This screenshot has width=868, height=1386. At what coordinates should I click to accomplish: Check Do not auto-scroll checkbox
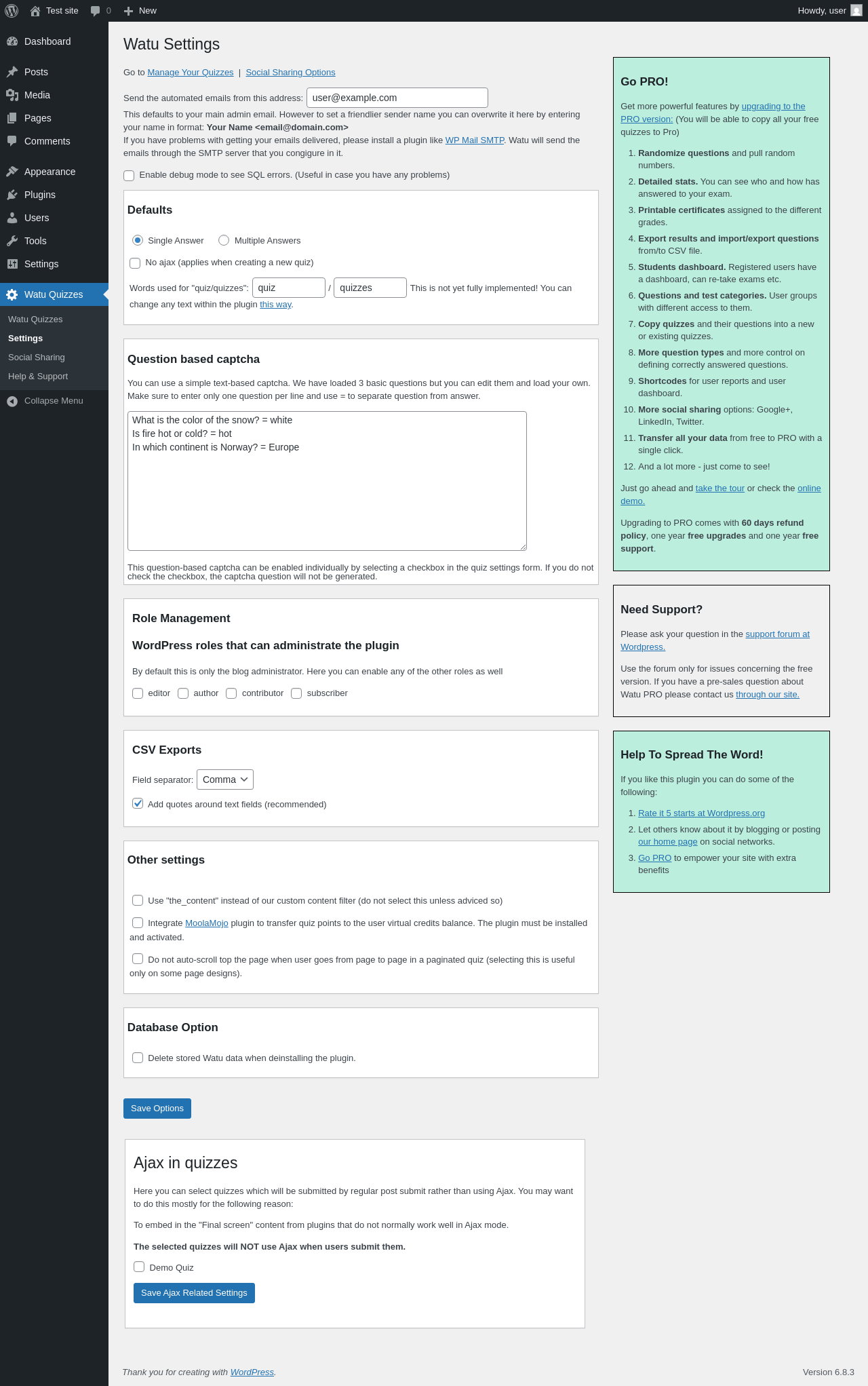coord(138,959)
